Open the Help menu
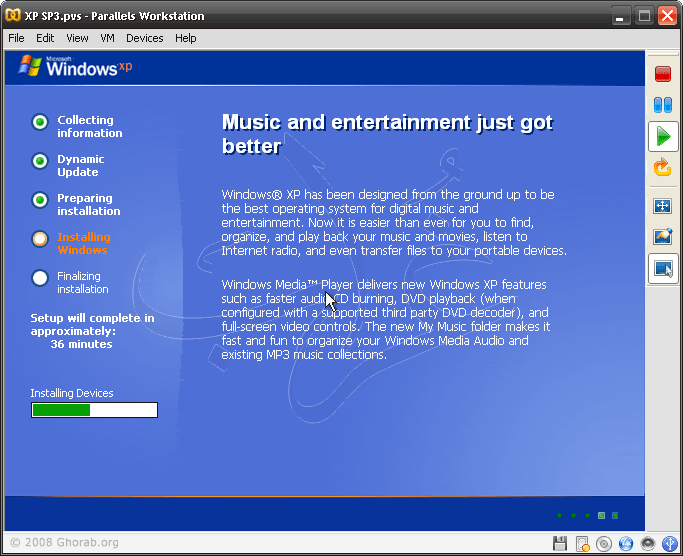 click(186, 38)
